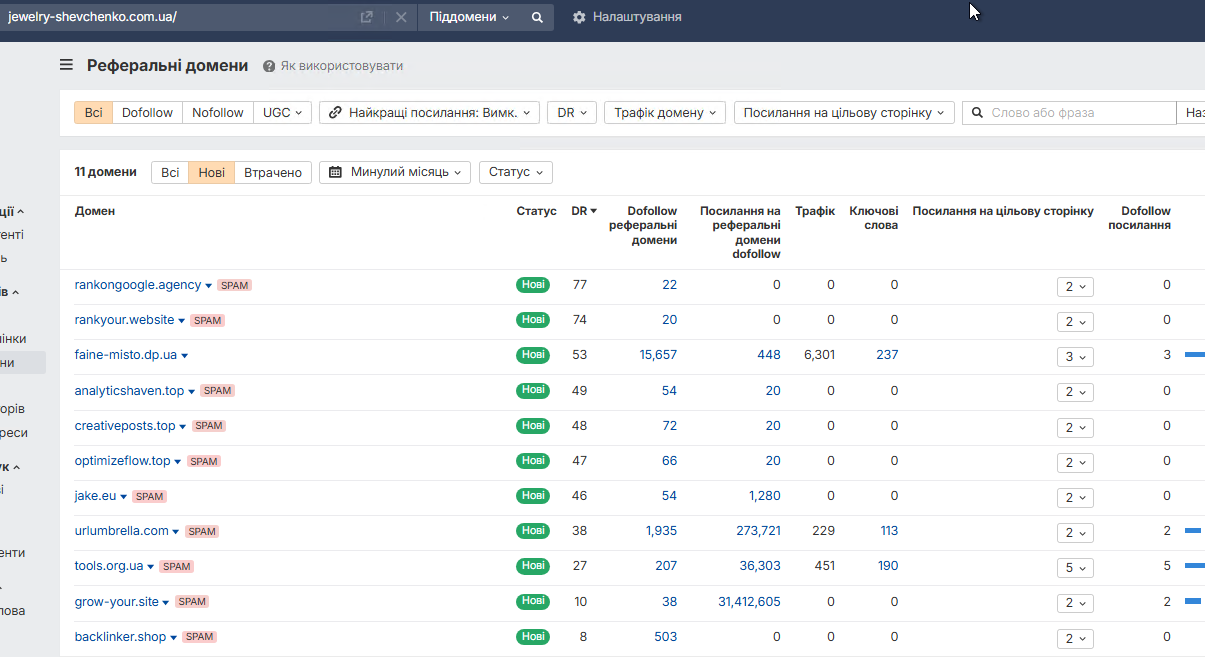Click the Нові status badge for tools.org.ua
Screen dimensions: 1205x657
pos(533,566)
